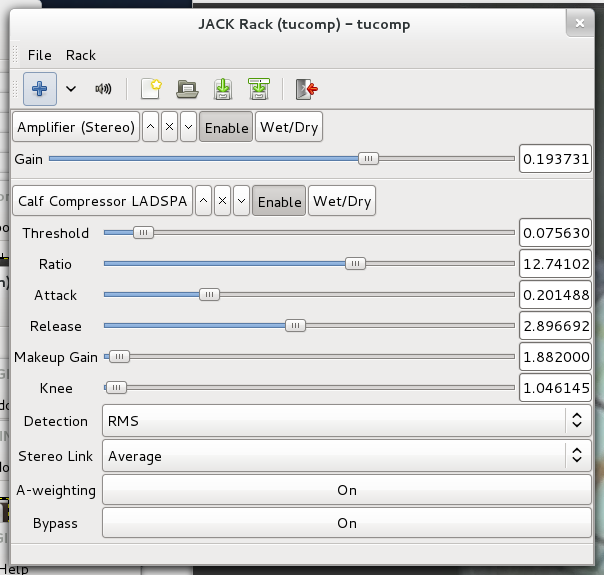The image size is (604, 575).
Task: Click the Save As icon in toolbar
Action: (259, 89)
